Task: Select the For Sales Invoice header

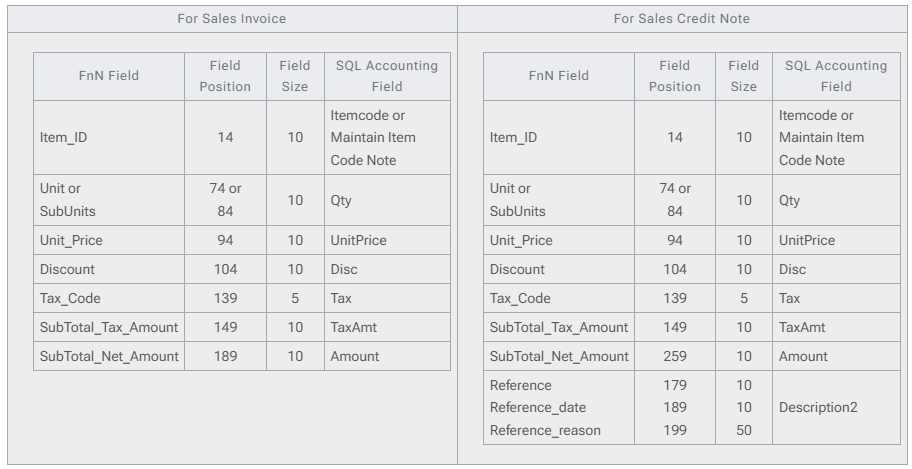Action: pyautogui.click(x=228, y=19)
